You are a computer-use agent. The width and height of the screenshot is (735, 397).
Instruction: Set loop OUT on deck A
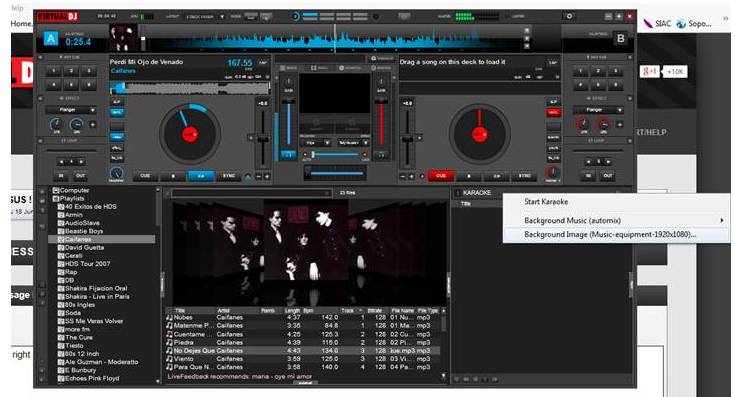[81, 176]
